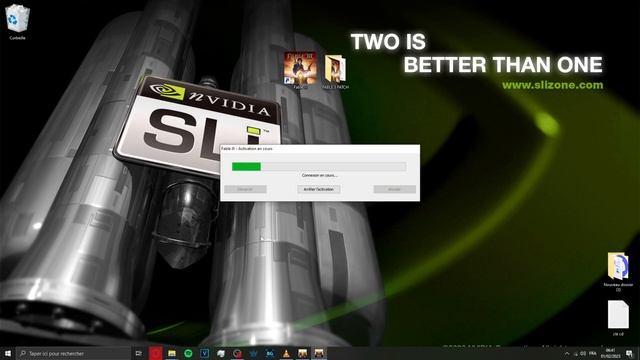
Task: Open the first Fable III taskbar icon
Action: tap(302, 353)
